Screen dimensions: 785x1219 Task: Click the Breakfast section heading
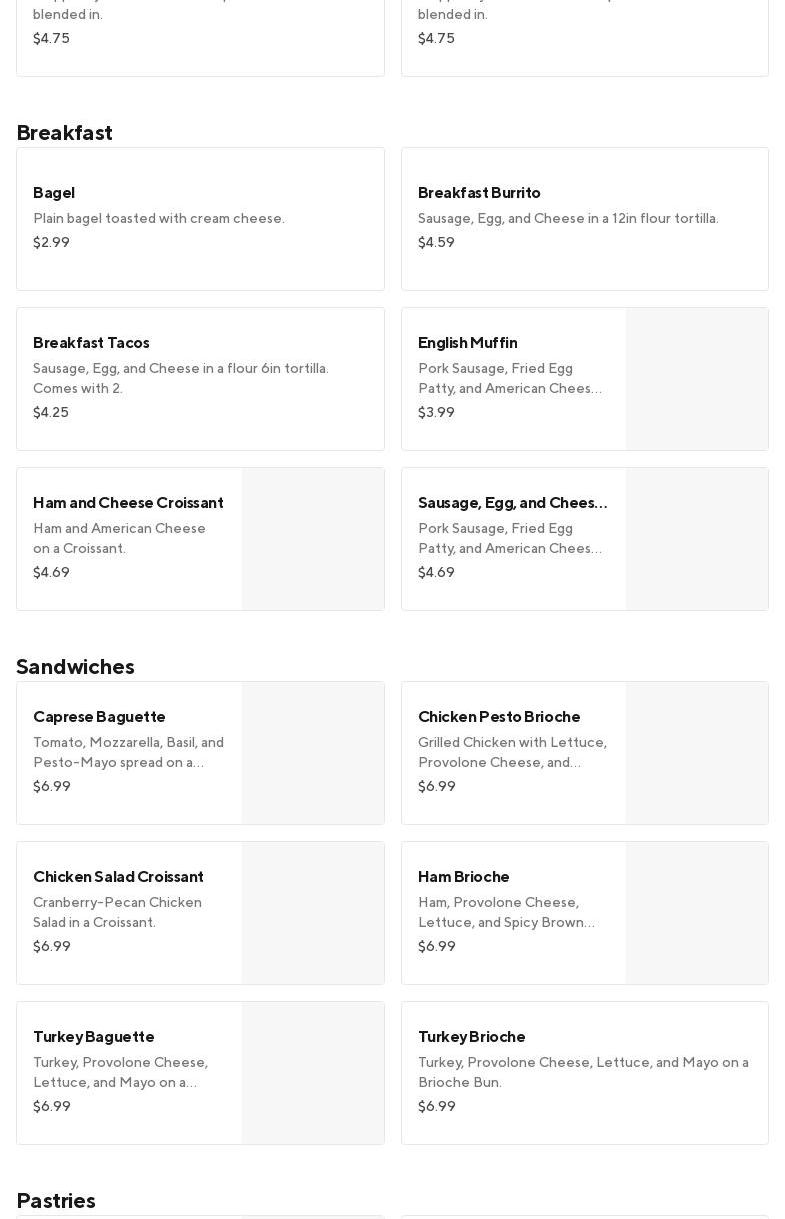[x=65, y=133]
